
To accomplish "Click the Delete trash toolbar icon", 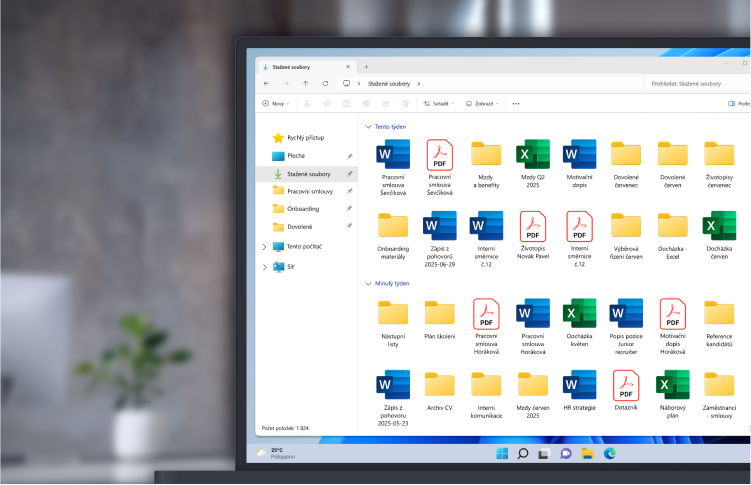I will (x=406, y=103).
